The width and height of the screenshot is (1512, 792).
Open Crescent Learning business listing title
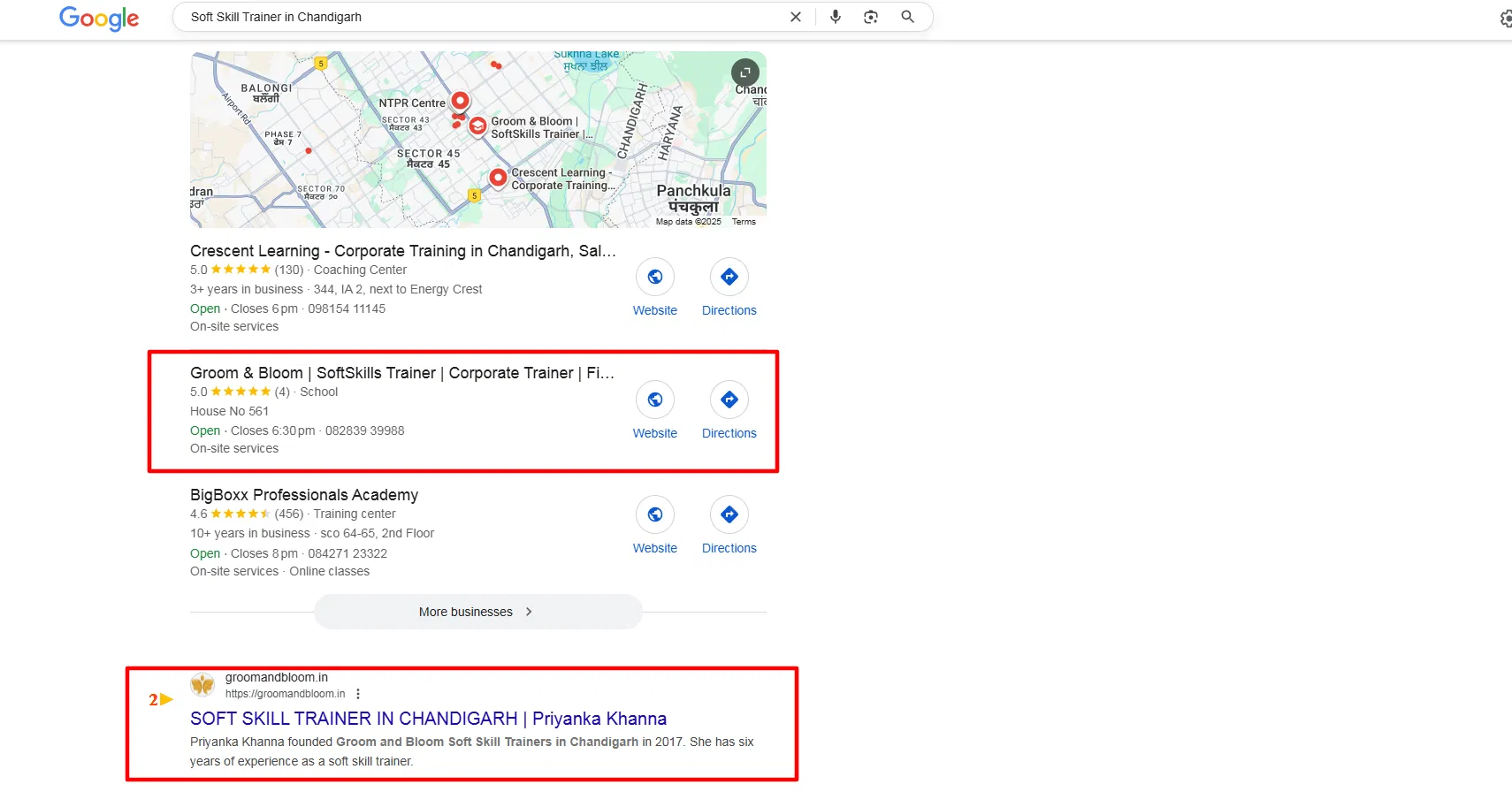402,251
